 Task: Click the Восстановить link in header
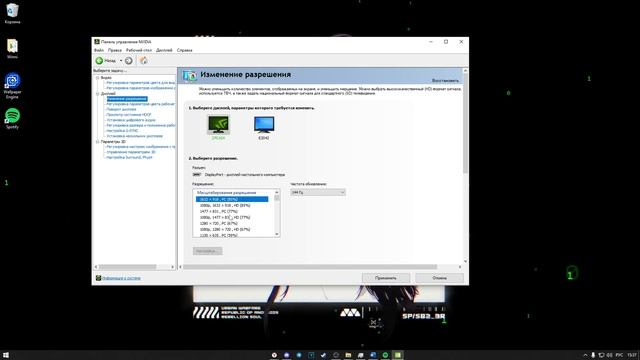(445, 80)
